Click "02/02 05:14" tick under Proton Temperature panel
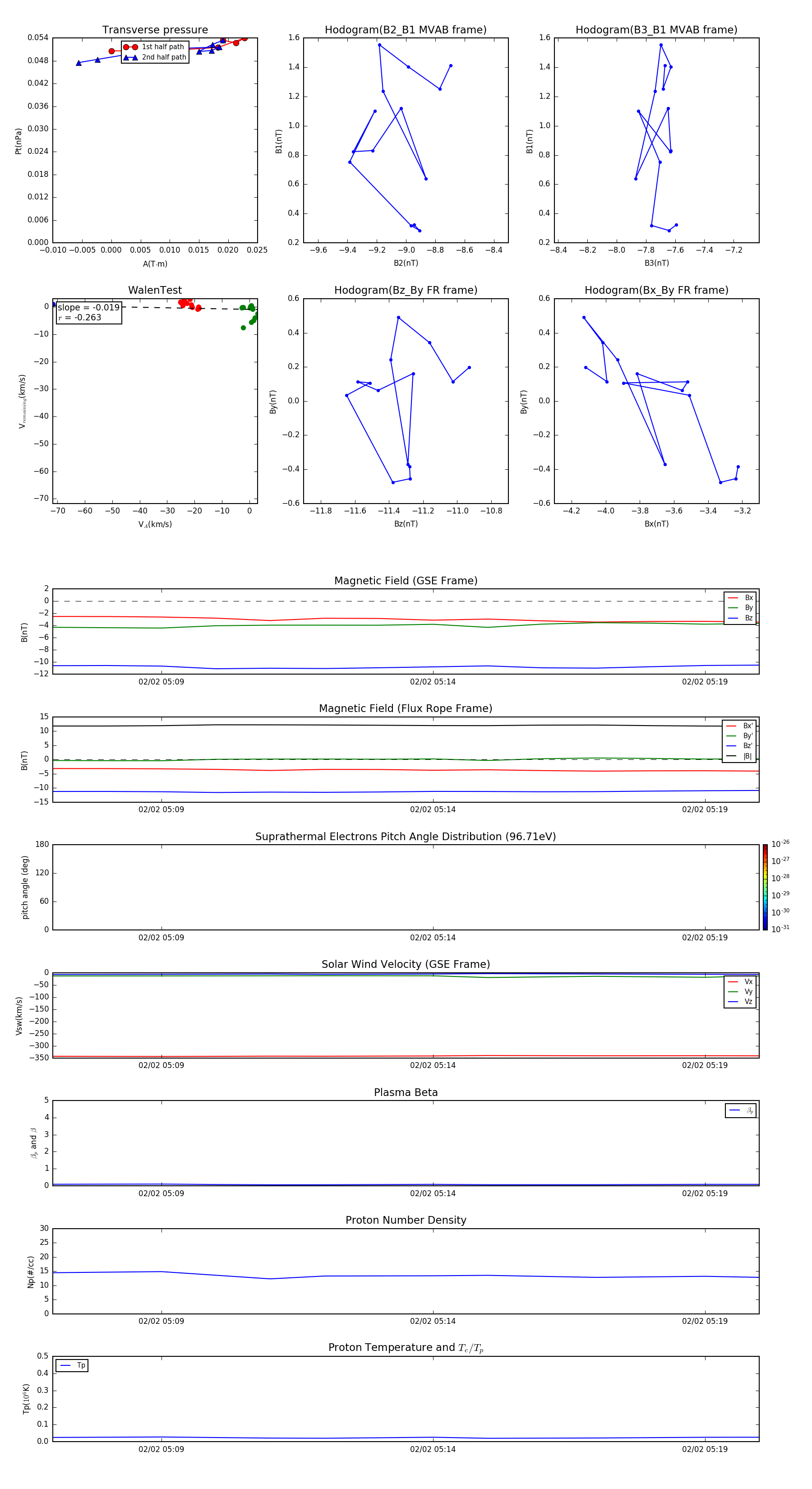The height and width of the screenshot is (1489, 812). 433,1449
